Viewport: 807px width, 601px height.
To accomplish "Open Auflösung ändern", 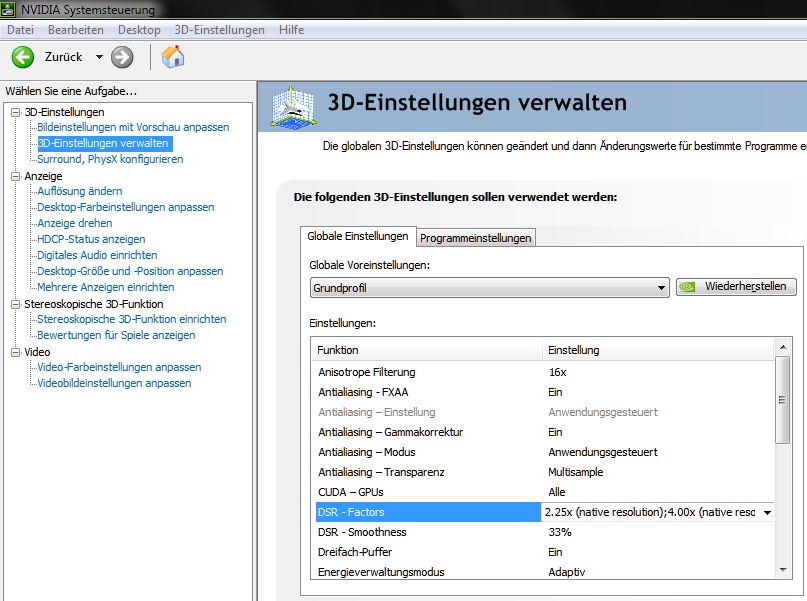I will coord(80,191).
